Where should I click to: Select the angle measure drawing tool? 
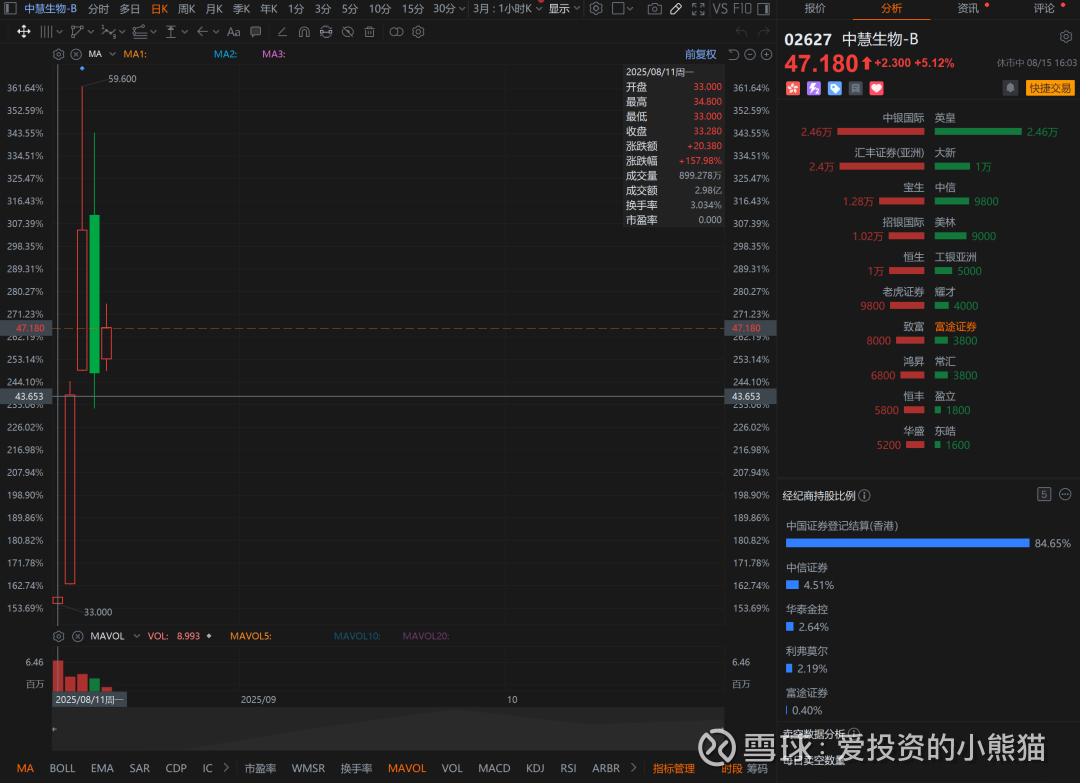[282, 32]
